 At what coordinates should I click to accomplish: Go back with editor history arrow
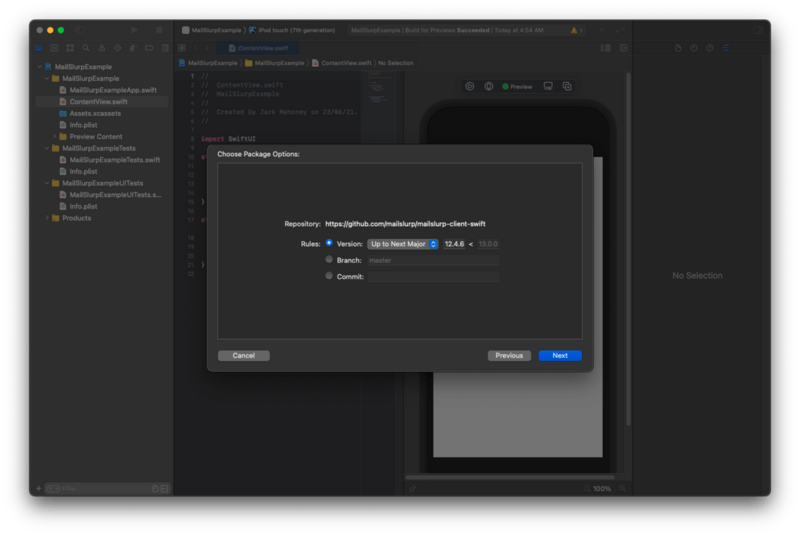coord(195,48)
